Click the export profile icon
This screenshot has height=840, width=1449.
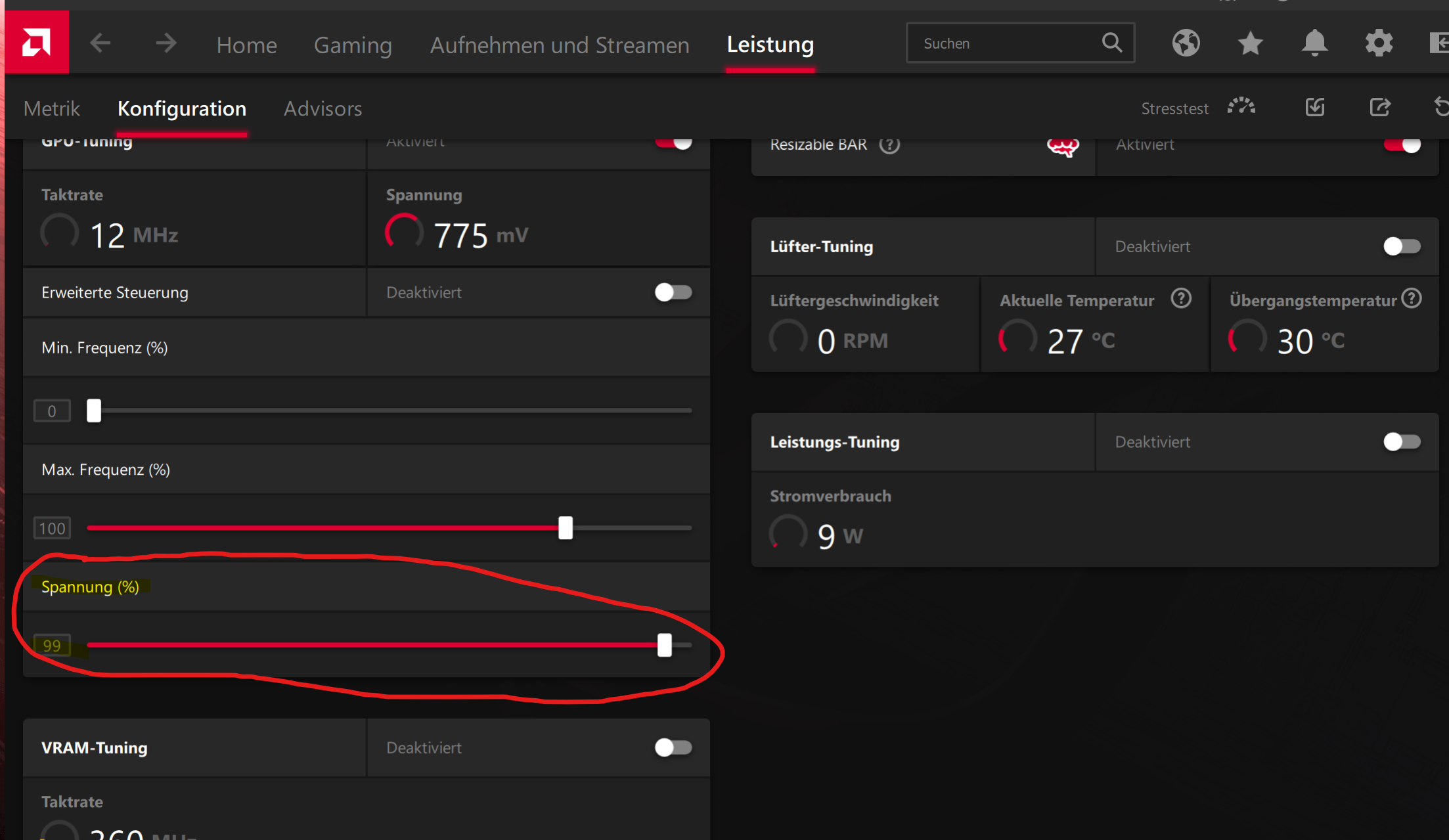[1379, 107]
